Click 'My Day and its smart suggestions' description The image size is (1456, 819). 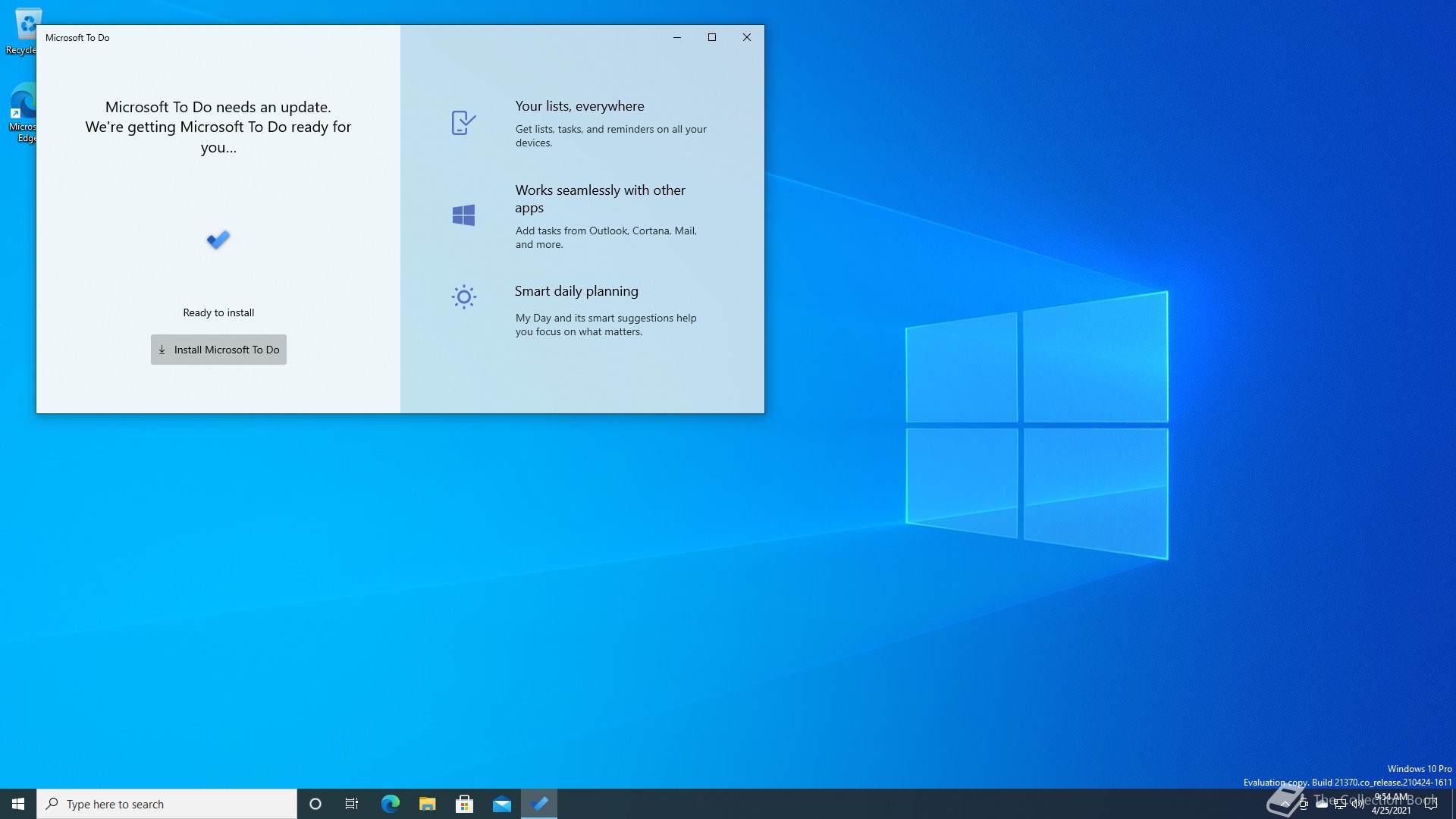coord(606,325)
